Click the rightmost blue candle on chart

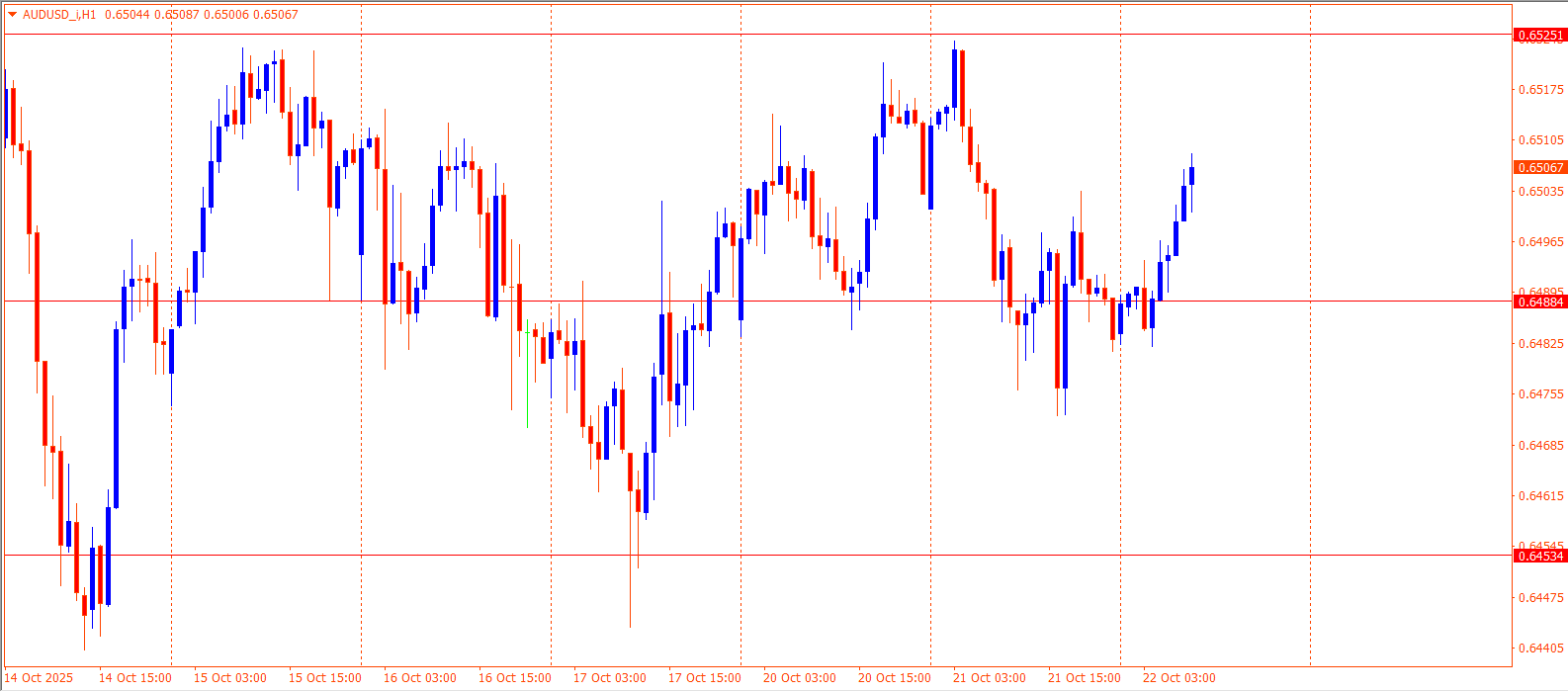click(x=1192, y=176)
